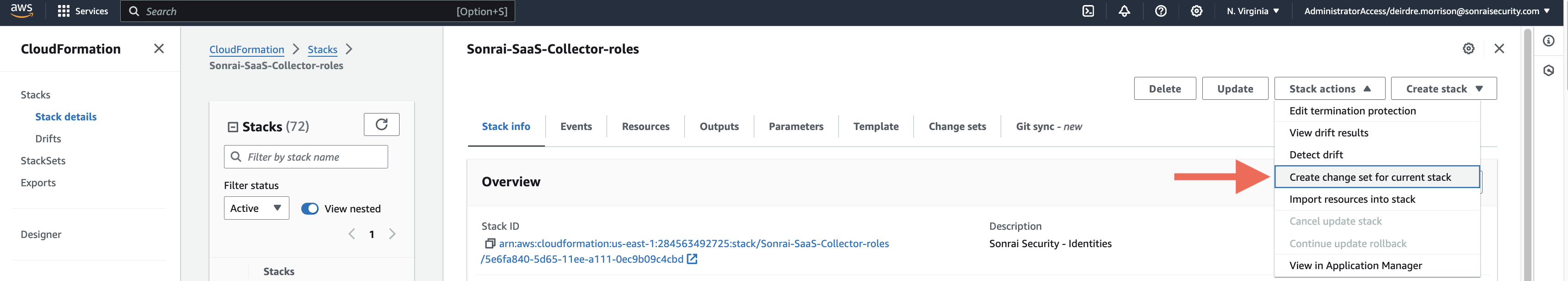
Task: Go to next page of stacks
Action: pyautogui.click(x=393, y=234)
